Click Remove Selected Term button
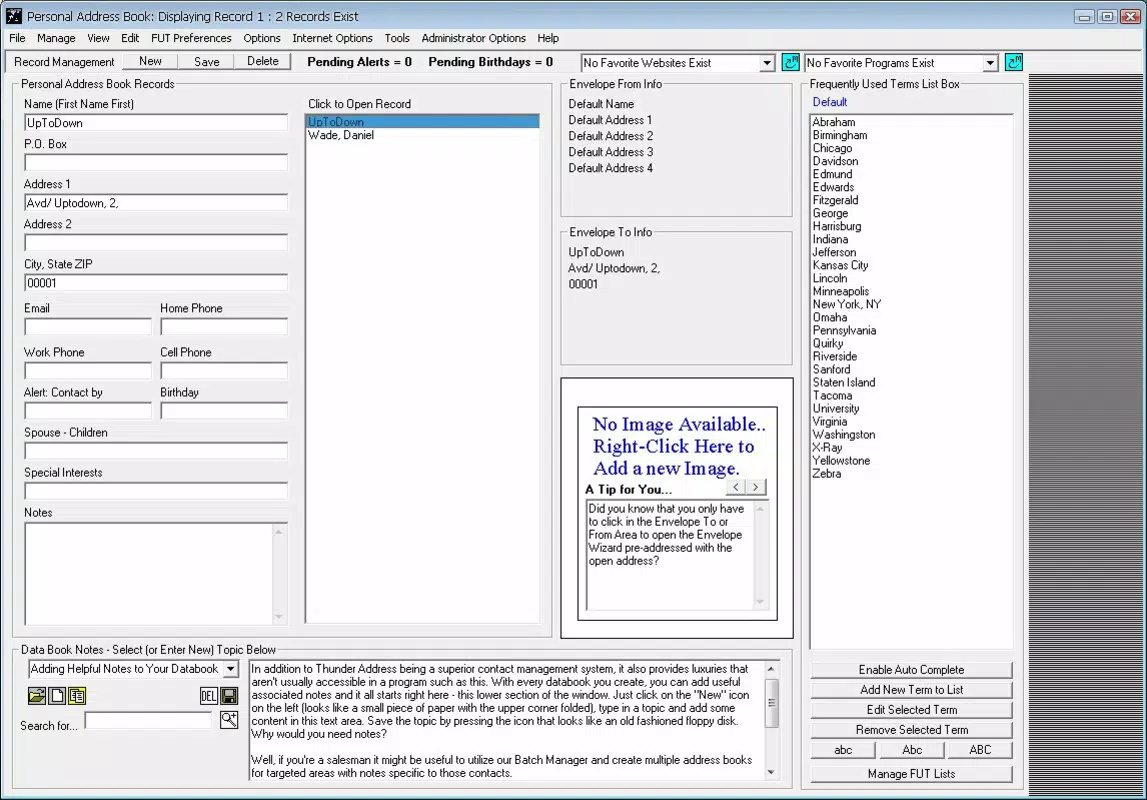Screen dimensions: 1147x800 click(x=911, y=730)
